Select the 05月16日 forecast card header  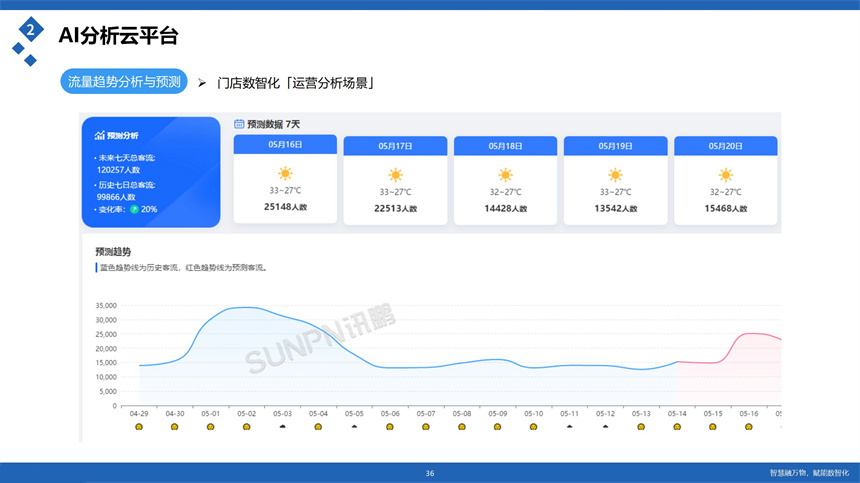click(285, 144)
